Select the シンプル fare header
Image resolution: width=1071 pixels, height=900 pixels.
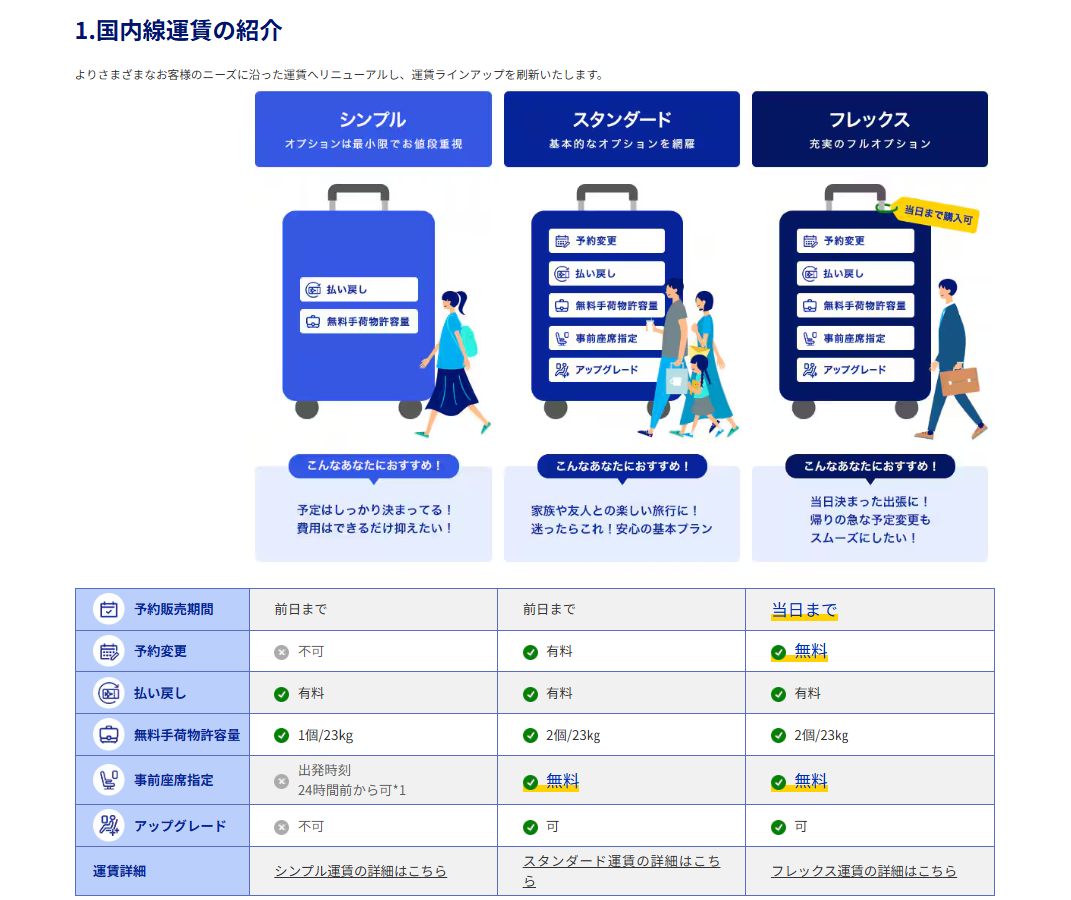click(373, 129)
